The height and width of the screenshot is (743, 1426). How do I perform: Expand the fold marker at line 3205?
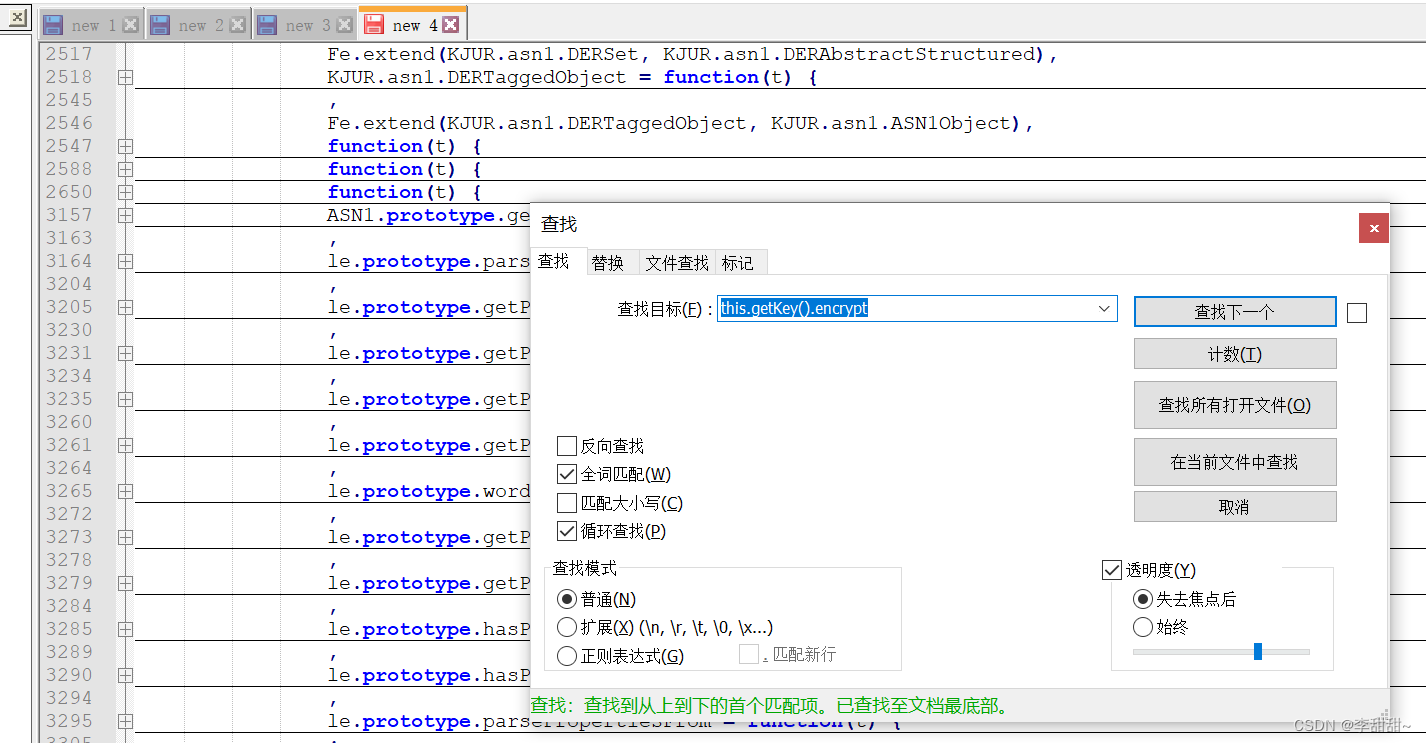tap(125, 307)
